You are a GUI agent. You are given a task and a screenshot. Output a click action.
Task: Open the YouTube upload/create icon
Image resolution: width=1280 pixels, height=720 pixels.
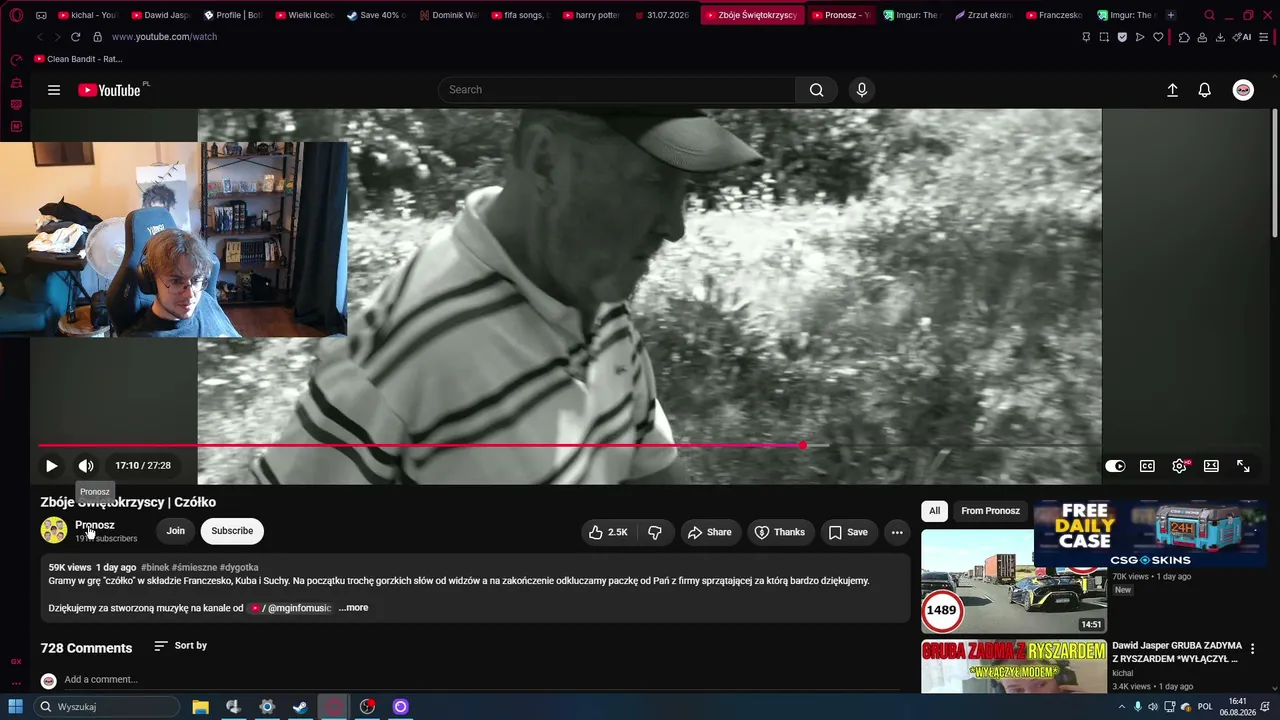tap(1173, 90)
